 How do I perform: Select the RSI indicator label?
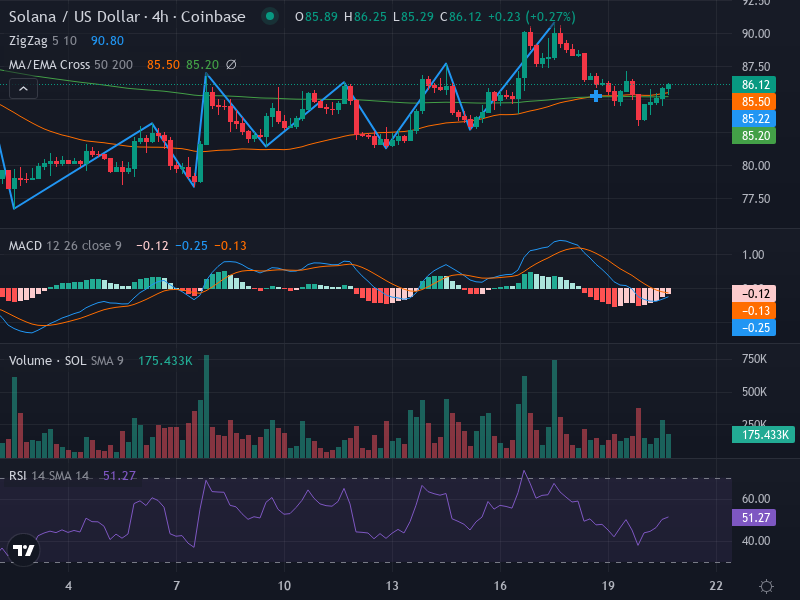tap(17, 476)
